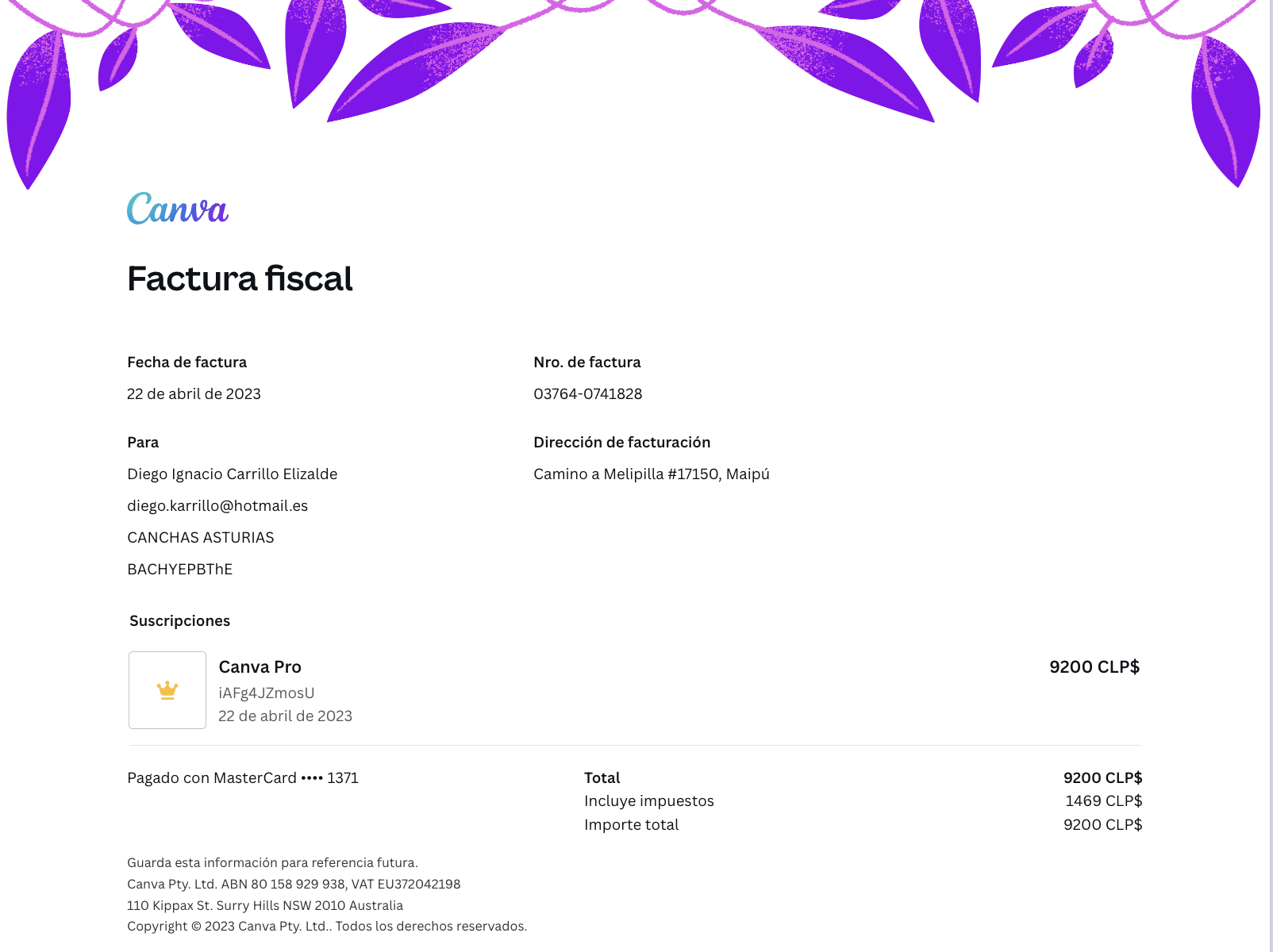The height and width of the screenshot is (952, 1273).
Task: Click the Canva Pty. Ltd. ABN line
Action: [x=293, y=885]
